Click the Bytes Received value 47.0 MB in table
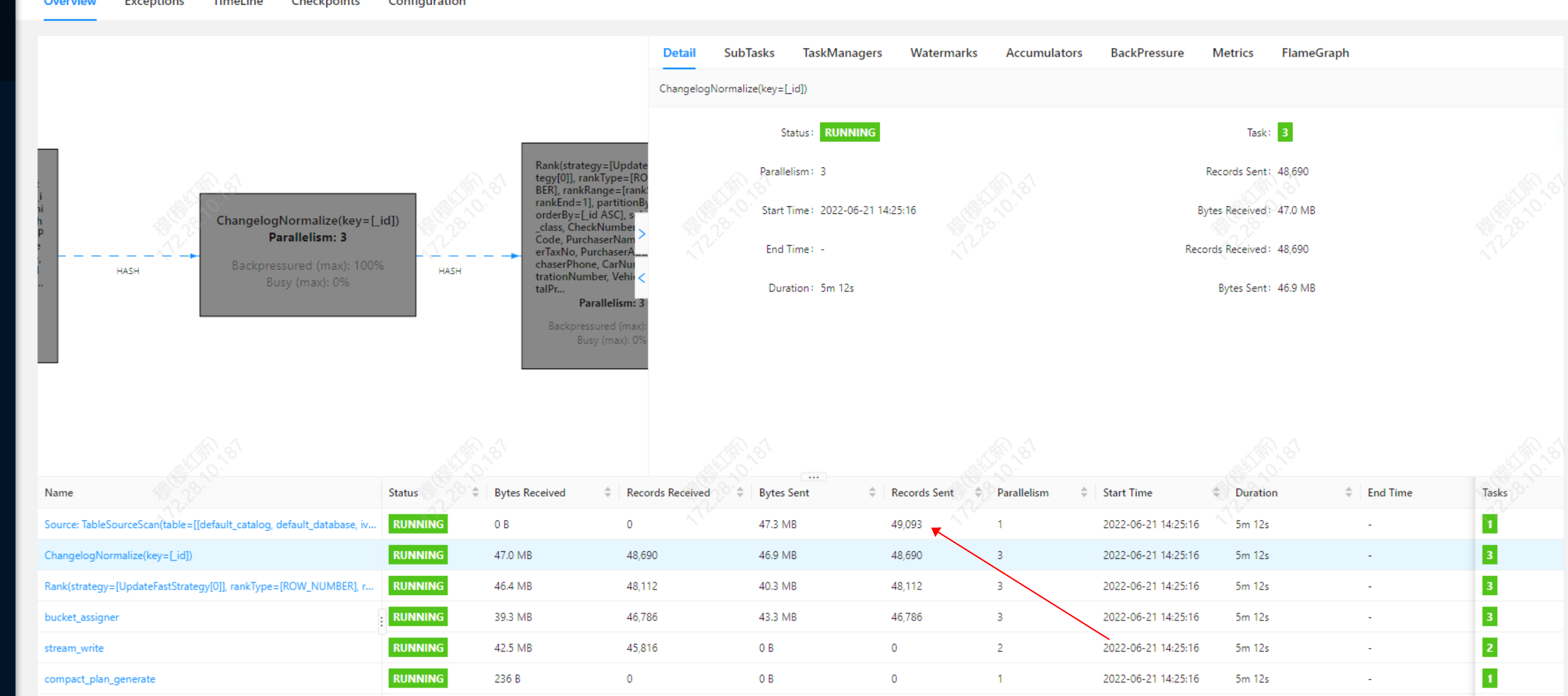This screenshot has width=1568, height=696. (513, 556)
